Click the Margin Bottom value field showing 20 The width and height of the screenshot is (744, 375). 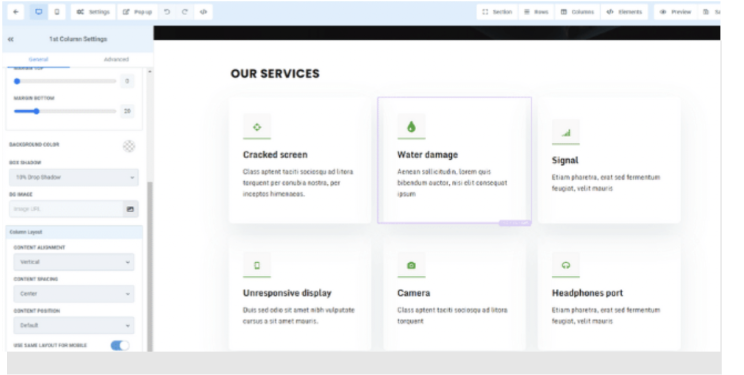pos(127,111)
